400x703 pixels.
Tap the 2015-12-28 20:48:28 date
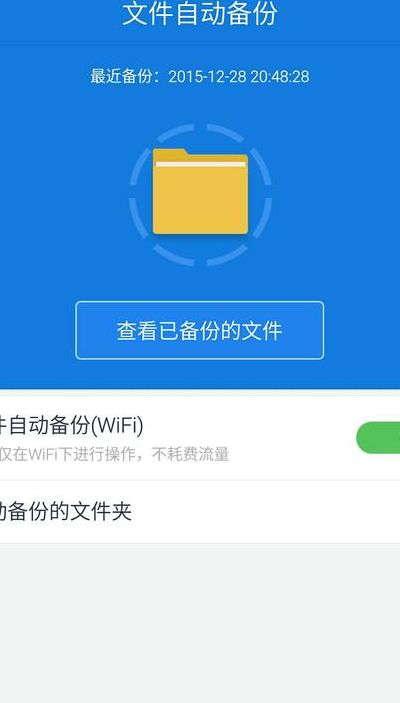tap(239, 76)
